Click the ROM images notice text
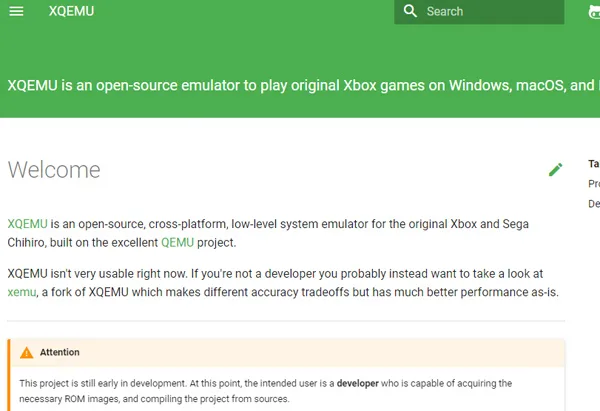This screenshot has height=411, width=600. point(266,391)
